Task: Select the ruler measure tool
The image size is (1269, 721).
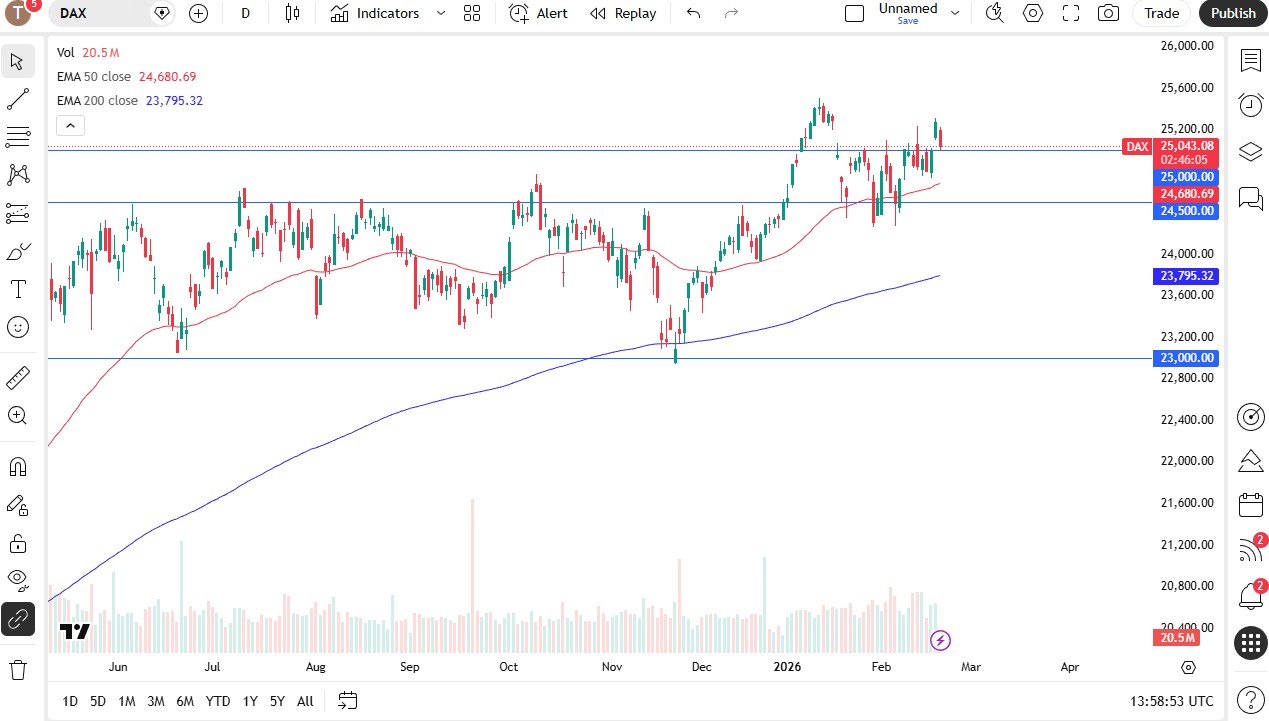Action: click(17, 378)
